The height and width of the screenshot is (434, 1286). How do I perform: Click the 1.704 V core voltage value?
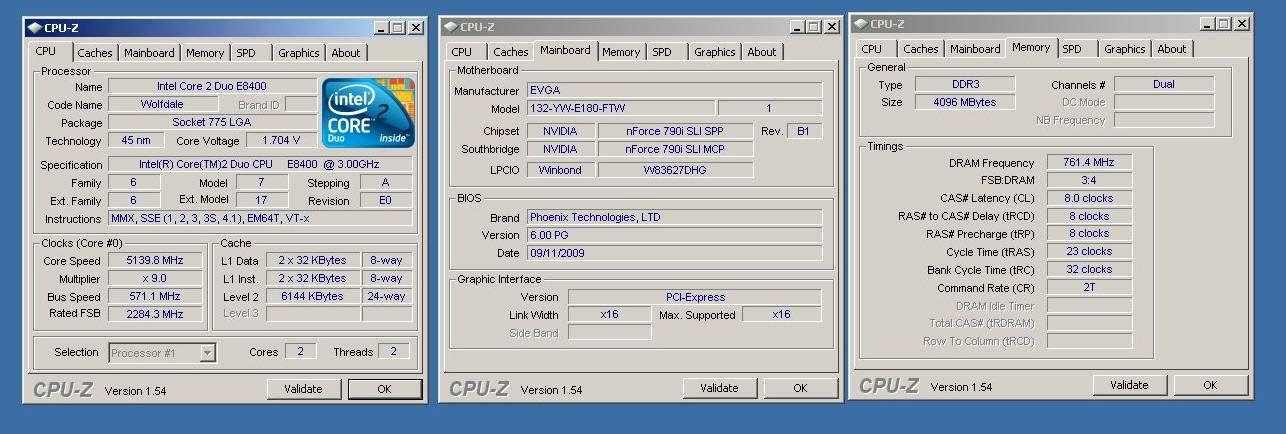[x=280, y=141]
